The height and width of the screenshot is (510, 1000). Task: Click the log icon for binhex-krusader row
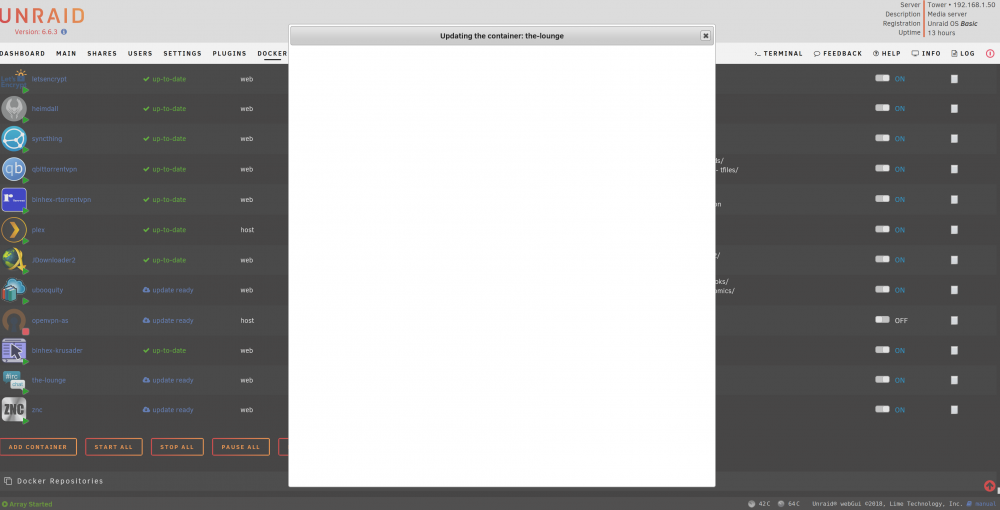coord(954,351)
